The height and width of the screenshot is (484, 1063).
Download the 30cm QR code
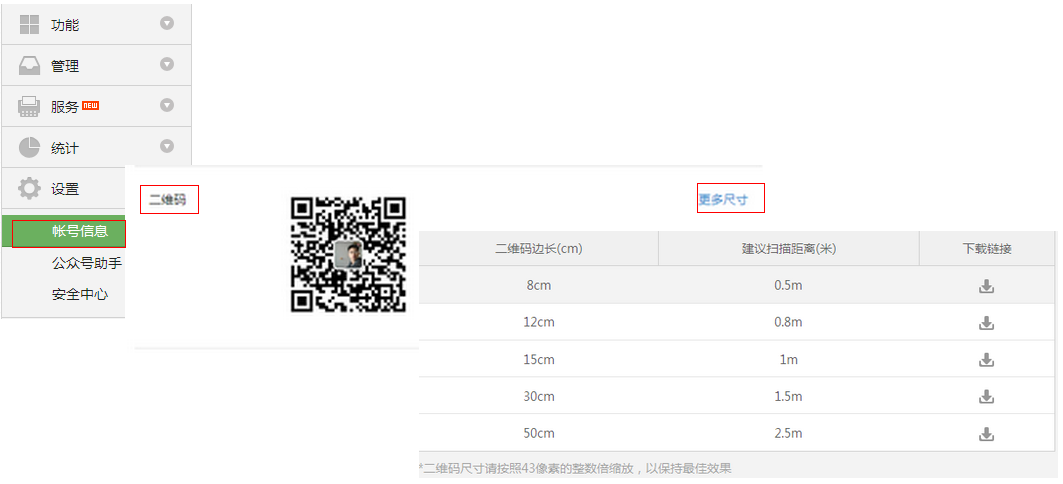(986, 397)
